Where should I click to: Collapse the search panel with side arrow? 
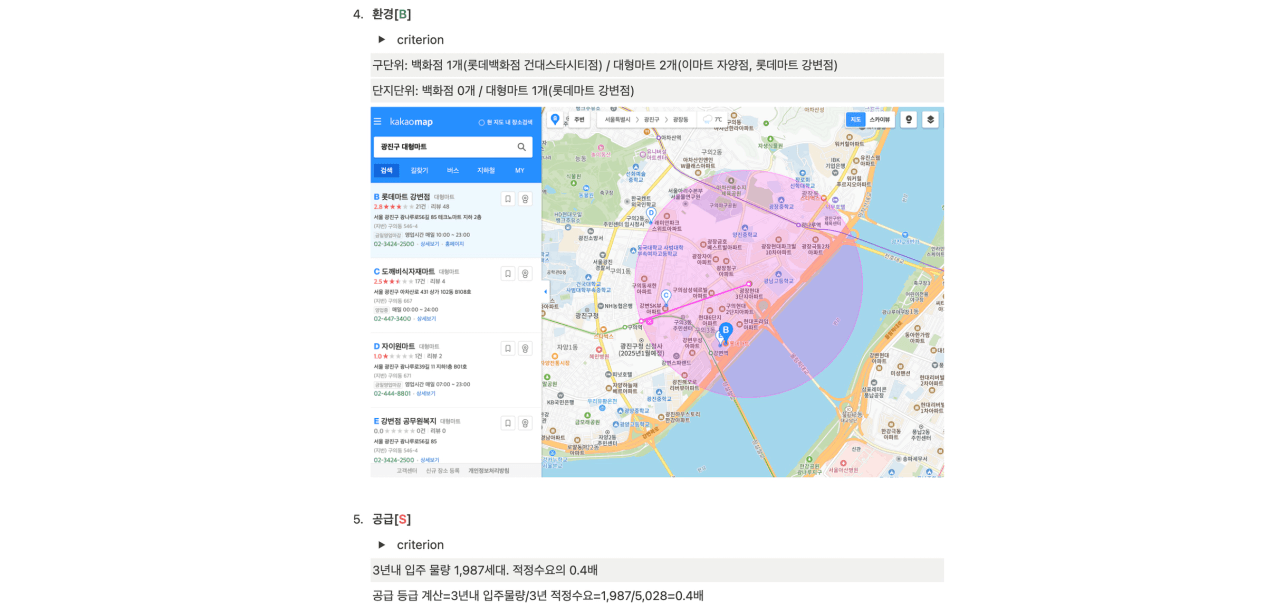545,292
